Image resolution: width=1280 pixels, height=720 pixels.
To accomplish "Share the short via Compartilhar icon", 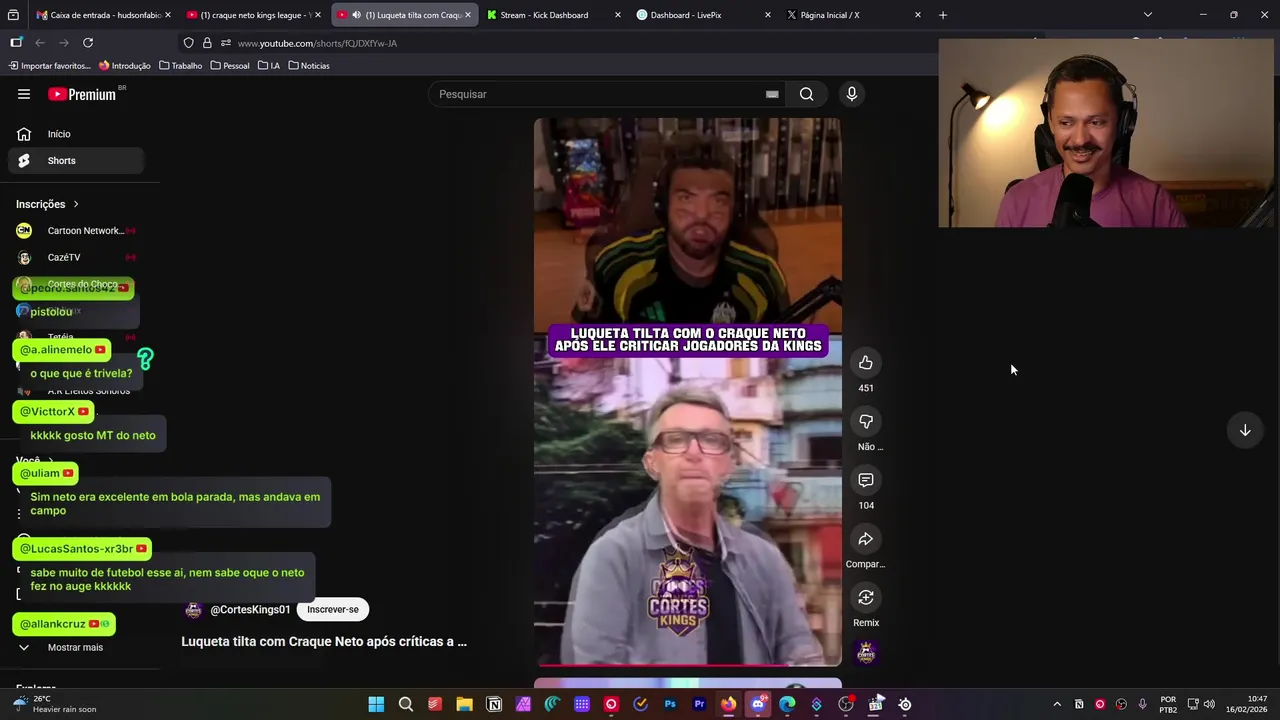I will tap(866, 540).
